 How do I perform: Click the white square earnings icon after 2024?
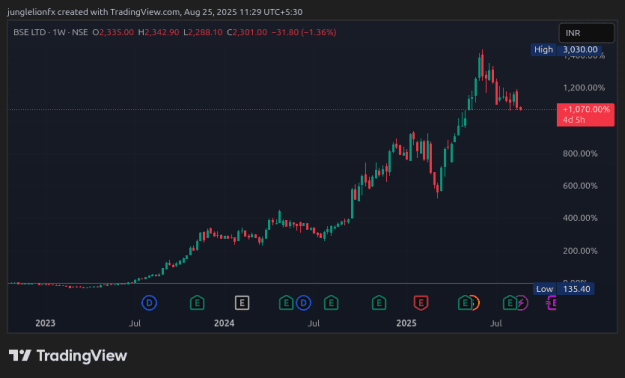tap(242, 303)
